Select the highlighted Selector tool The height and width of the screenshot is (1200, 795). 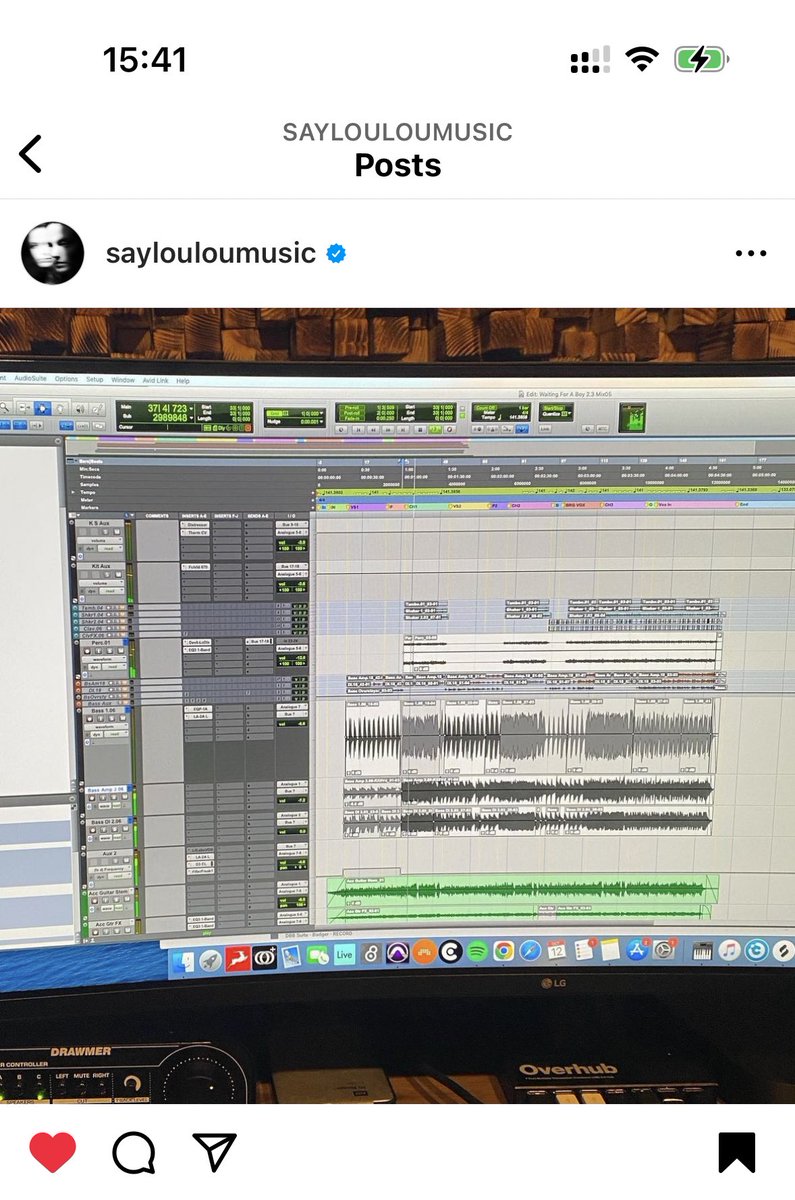tap(43, 408)
